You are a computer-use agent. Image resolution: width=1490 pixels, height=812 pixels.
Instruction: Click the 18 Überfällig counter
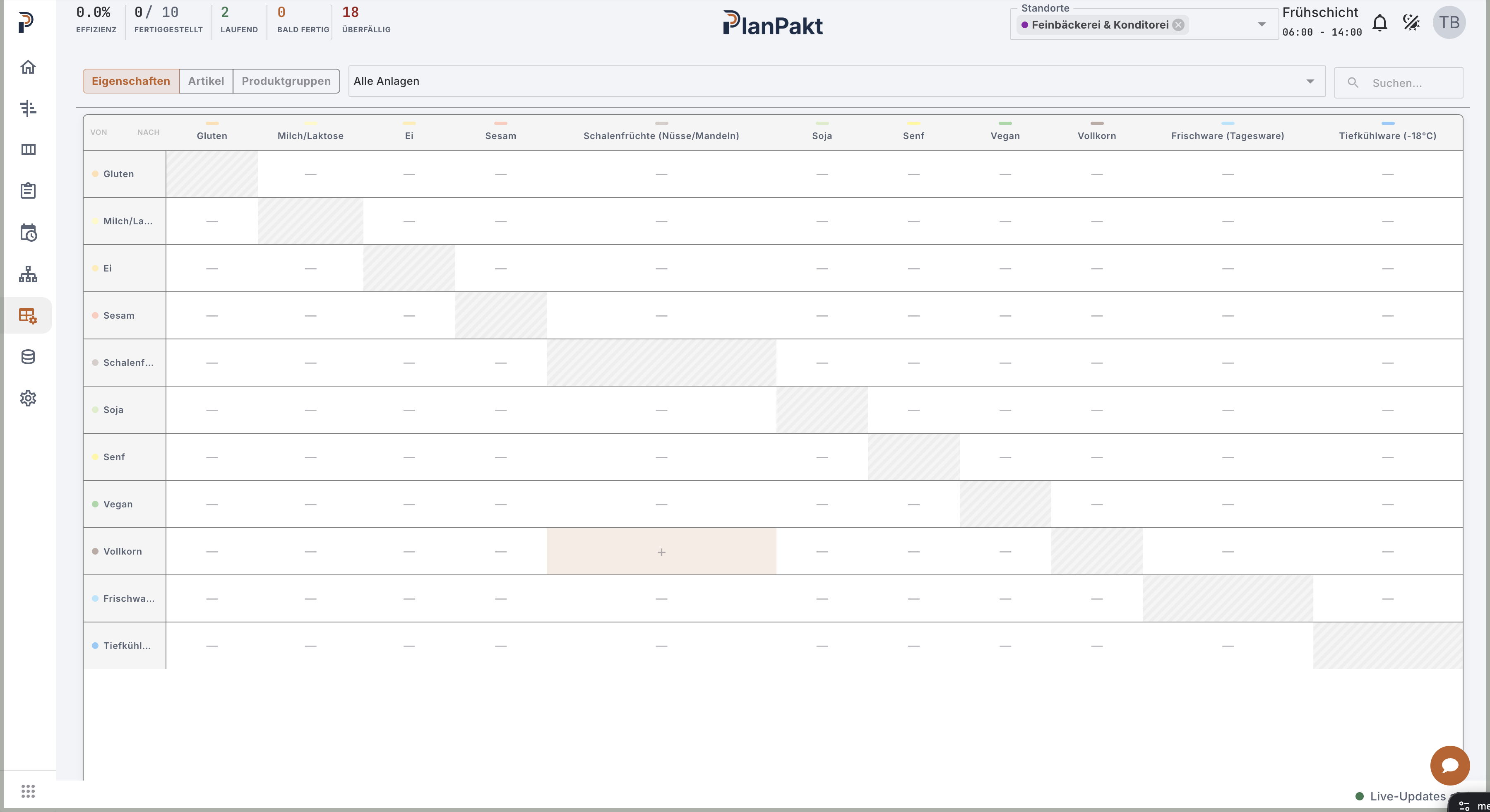(366, 20)
